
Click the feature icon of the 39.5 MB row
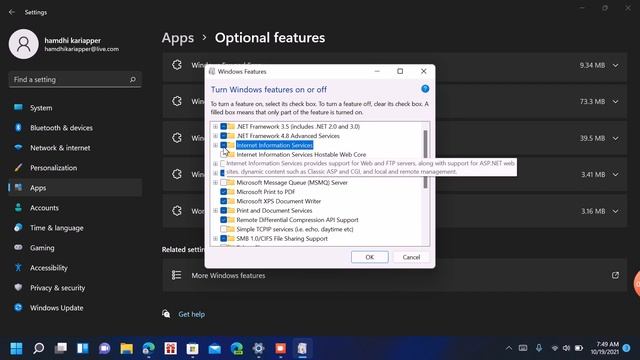coord(177,138)
